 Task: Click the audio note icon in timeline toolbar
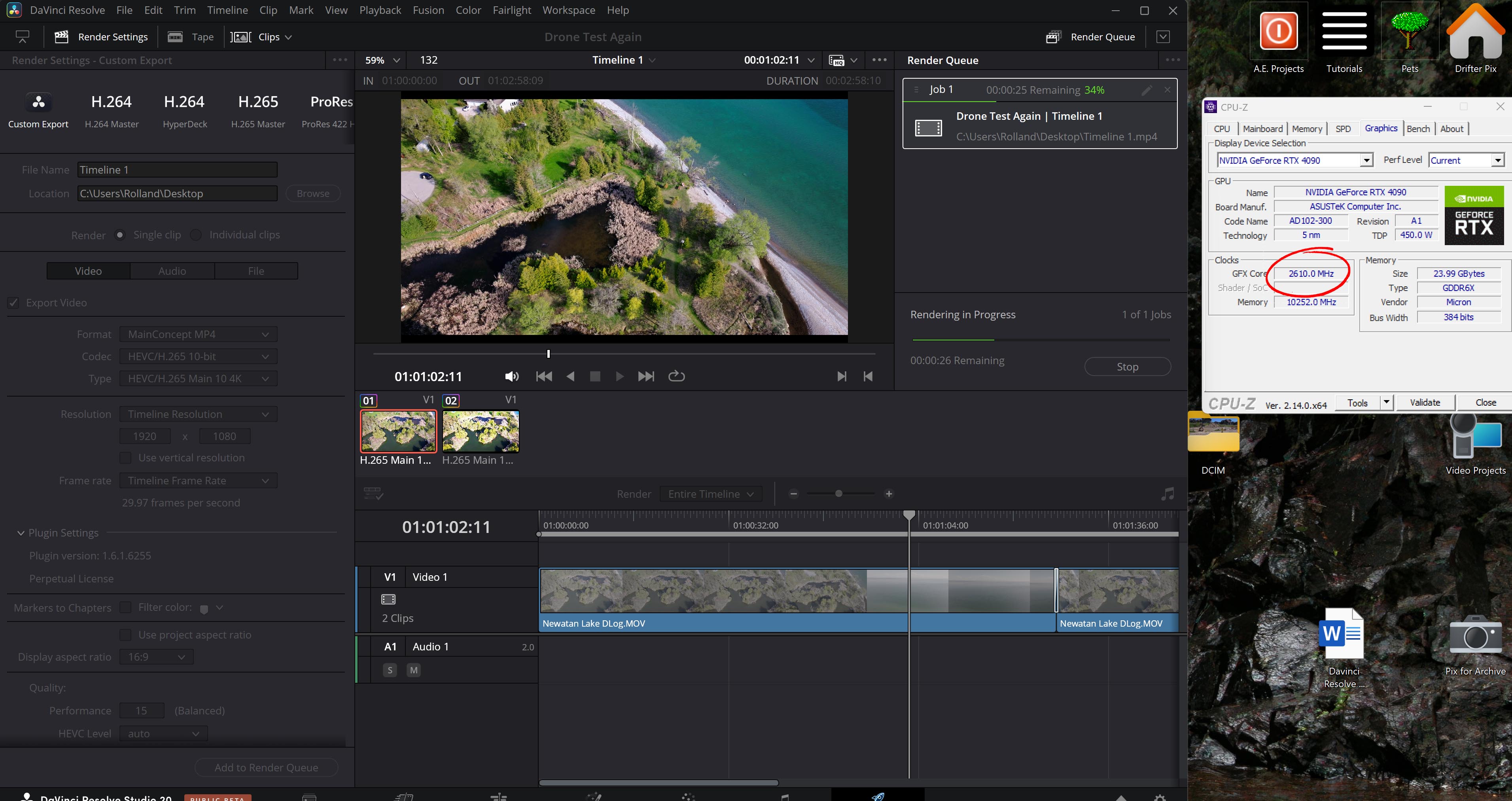pos(1168,494)
